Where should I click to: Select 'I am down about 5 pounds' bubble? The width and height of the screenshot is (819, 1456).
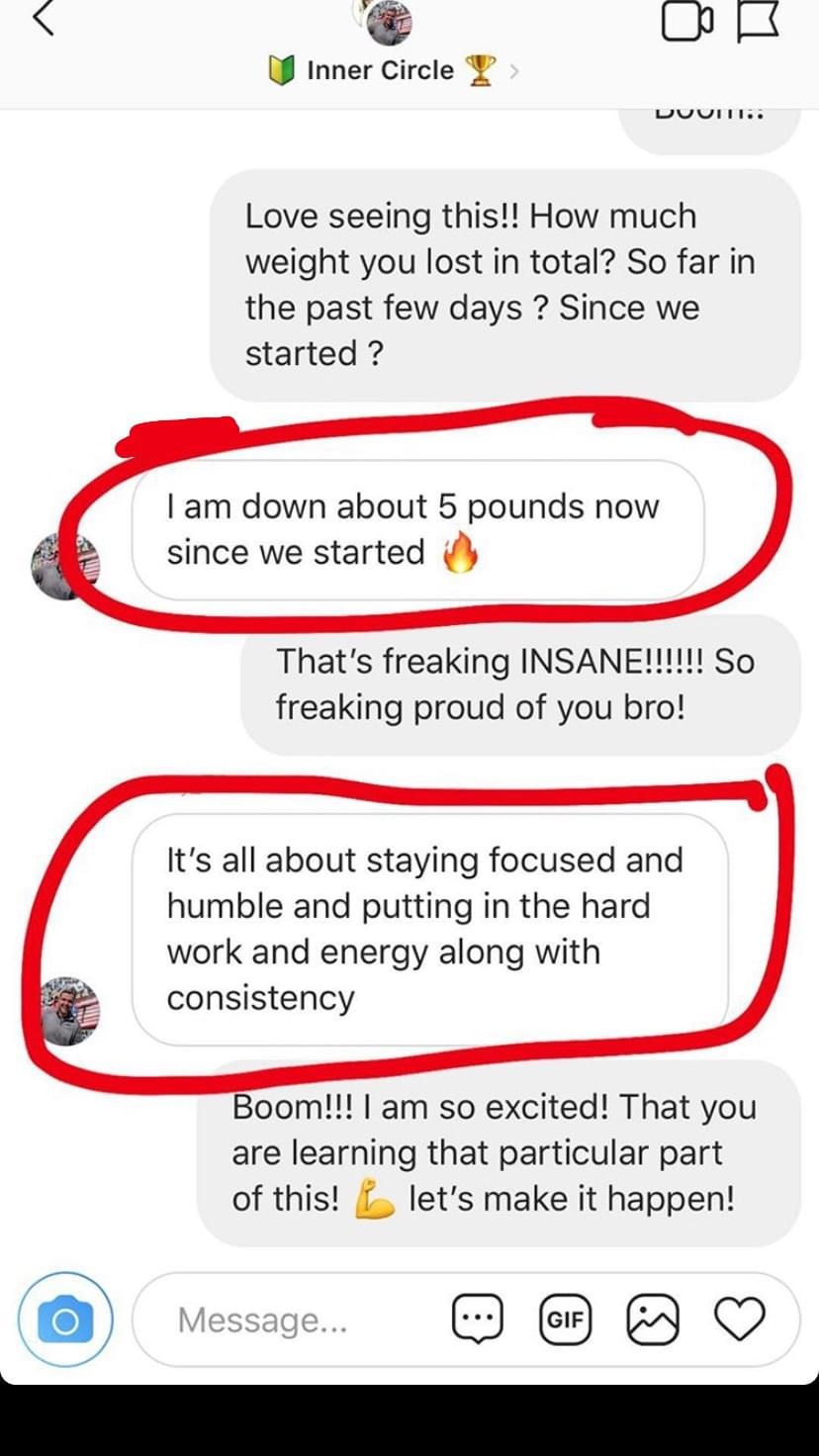click(418, 529)
